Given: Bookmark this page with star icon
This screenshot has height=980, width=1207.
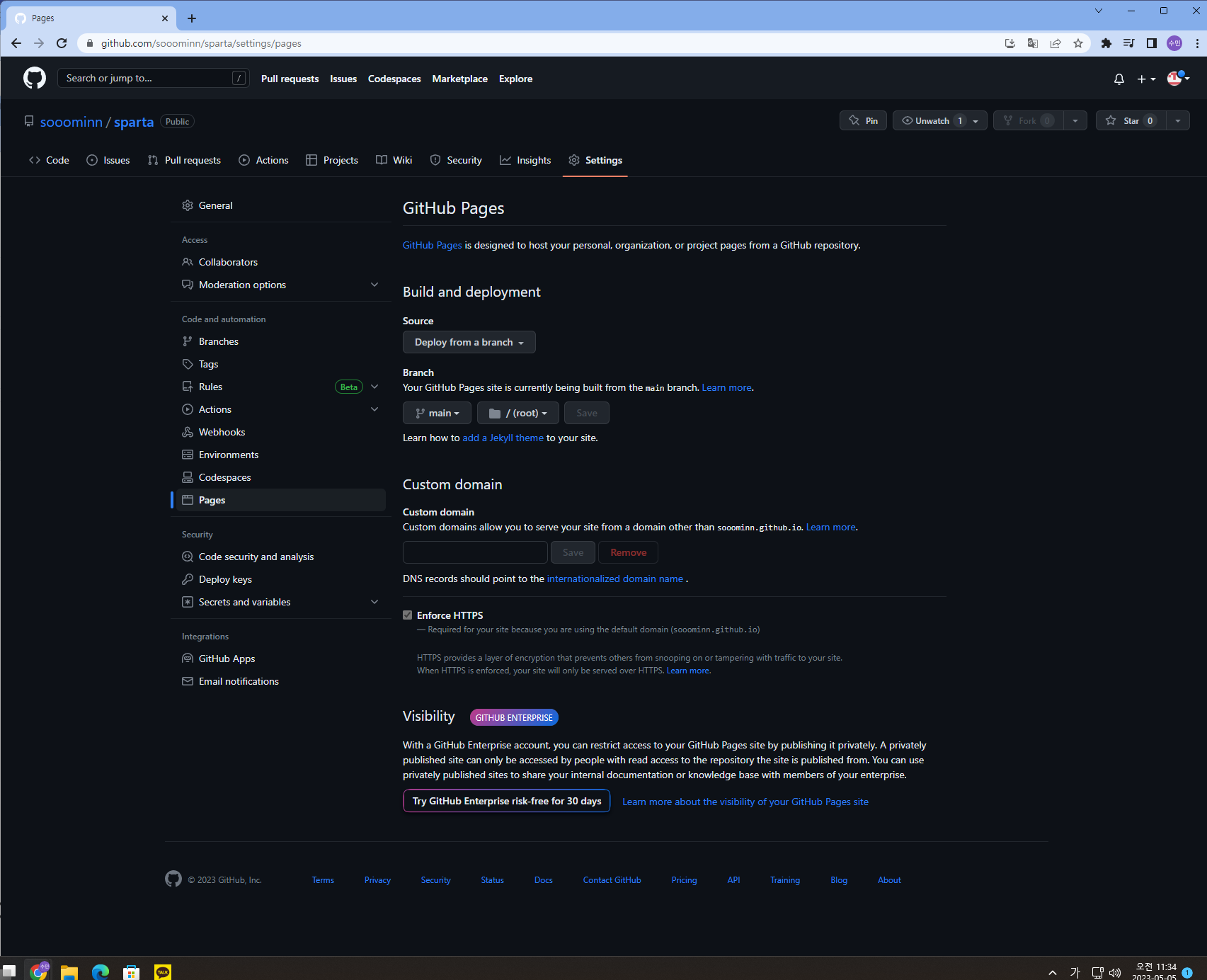Looking at the screenshot, I should [x=1078, y=43].
